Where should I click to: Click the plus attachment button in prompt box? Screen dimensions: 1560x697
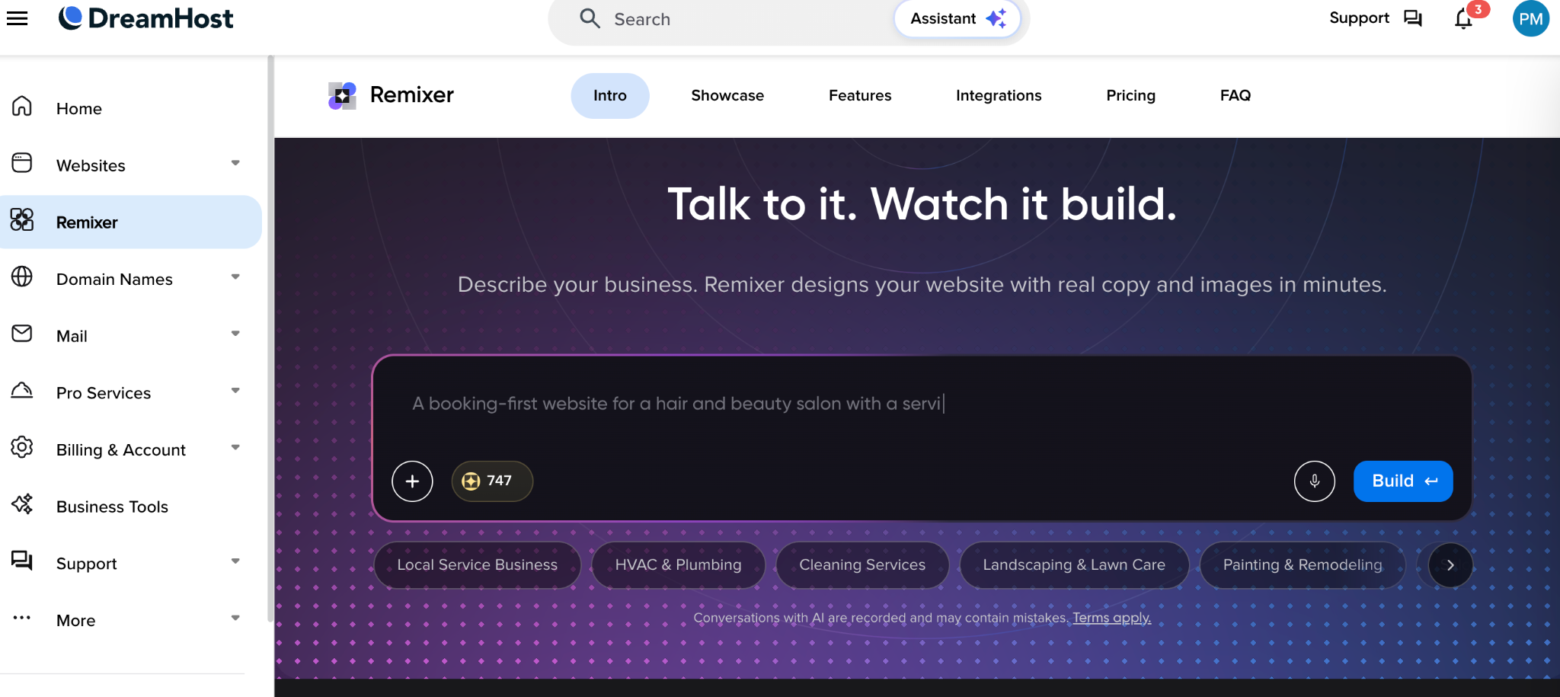point(412,481)
